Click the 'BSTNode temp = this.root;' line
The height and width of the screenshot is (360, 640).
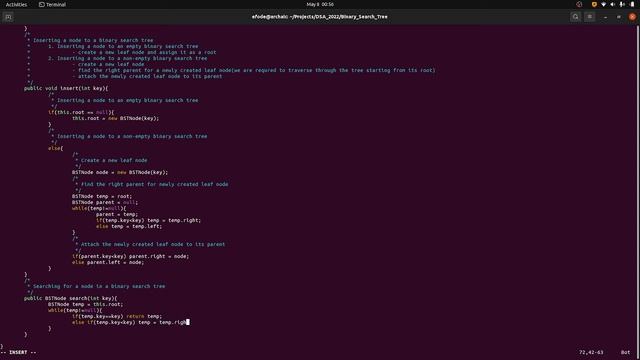pos(85,304)
